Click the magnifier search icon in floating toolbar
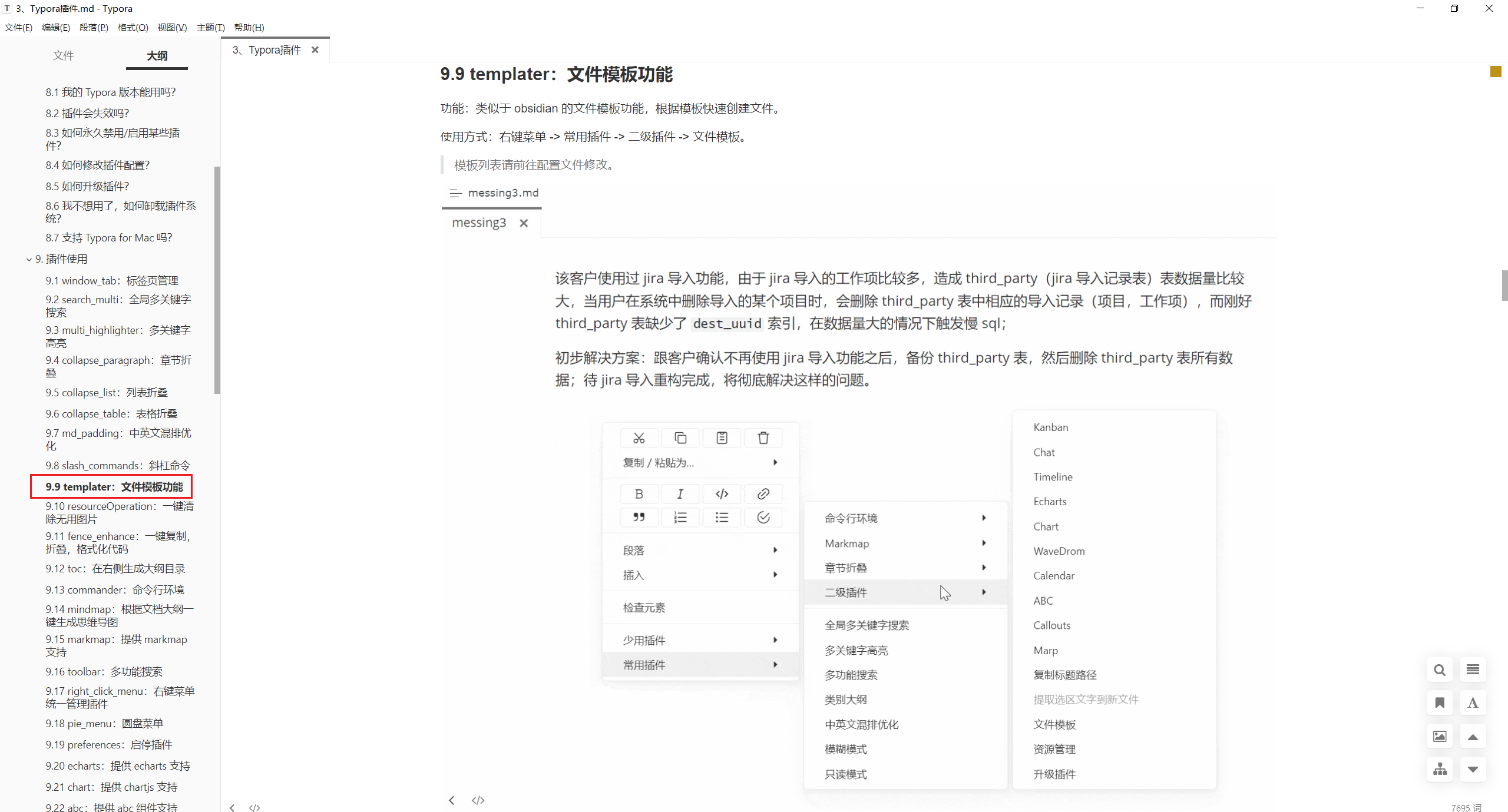Screen dimensions: 1508x812 [1440, 670]
